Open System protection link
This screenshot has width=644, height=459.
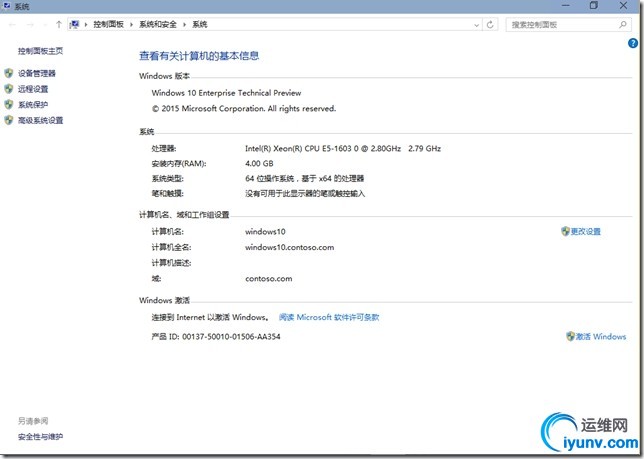coord(33,105)
